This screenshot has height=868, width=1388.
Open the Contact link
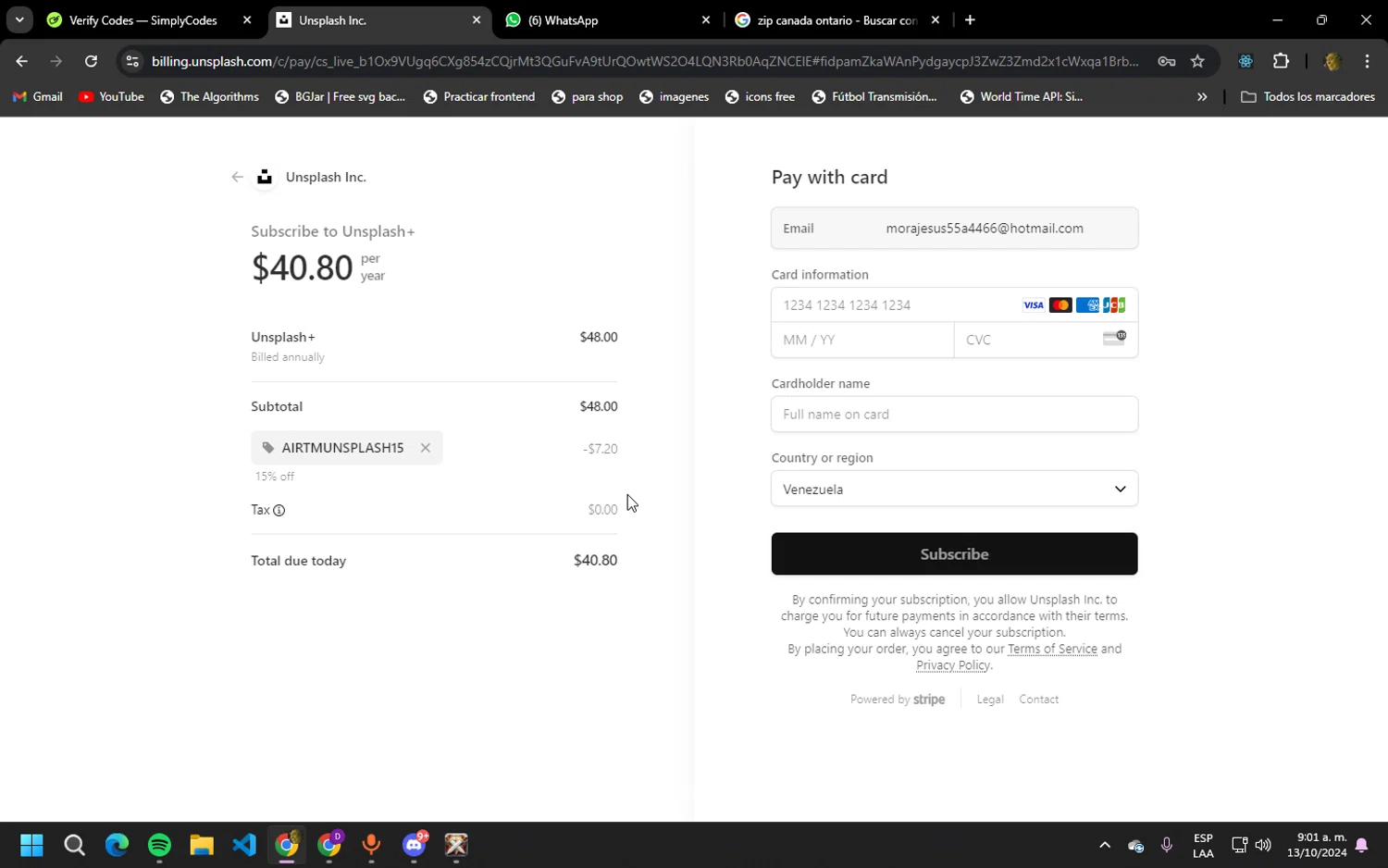tap(1038, 700)
